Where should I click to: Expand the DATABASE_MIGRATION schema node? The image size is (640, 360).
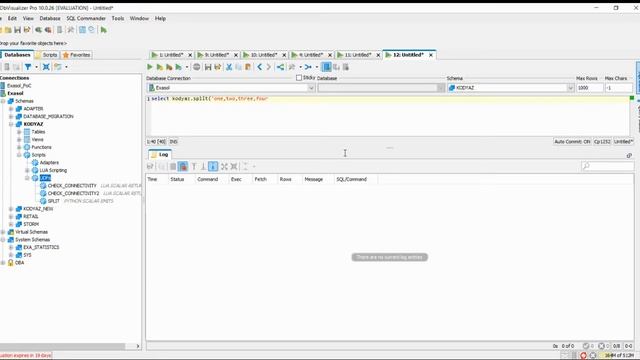tap(11, 116)
